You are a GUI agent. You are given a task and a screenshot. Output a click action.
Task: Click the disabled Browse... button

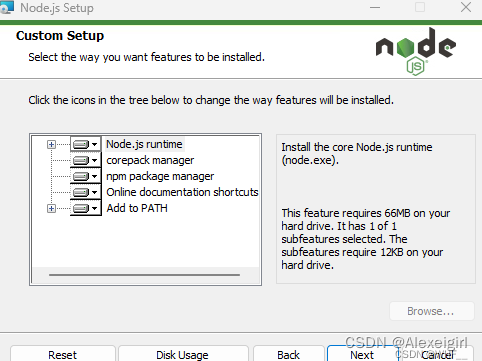tap(432, 311)
